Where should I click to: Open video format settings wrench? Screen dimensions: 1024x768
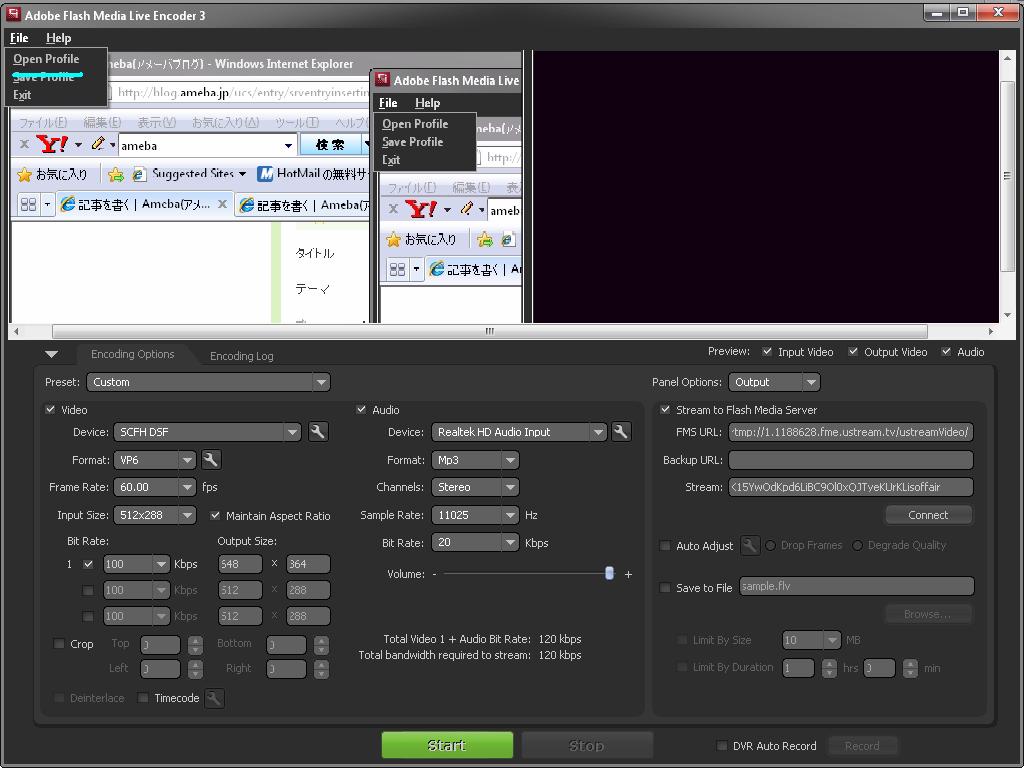(210, 460)
